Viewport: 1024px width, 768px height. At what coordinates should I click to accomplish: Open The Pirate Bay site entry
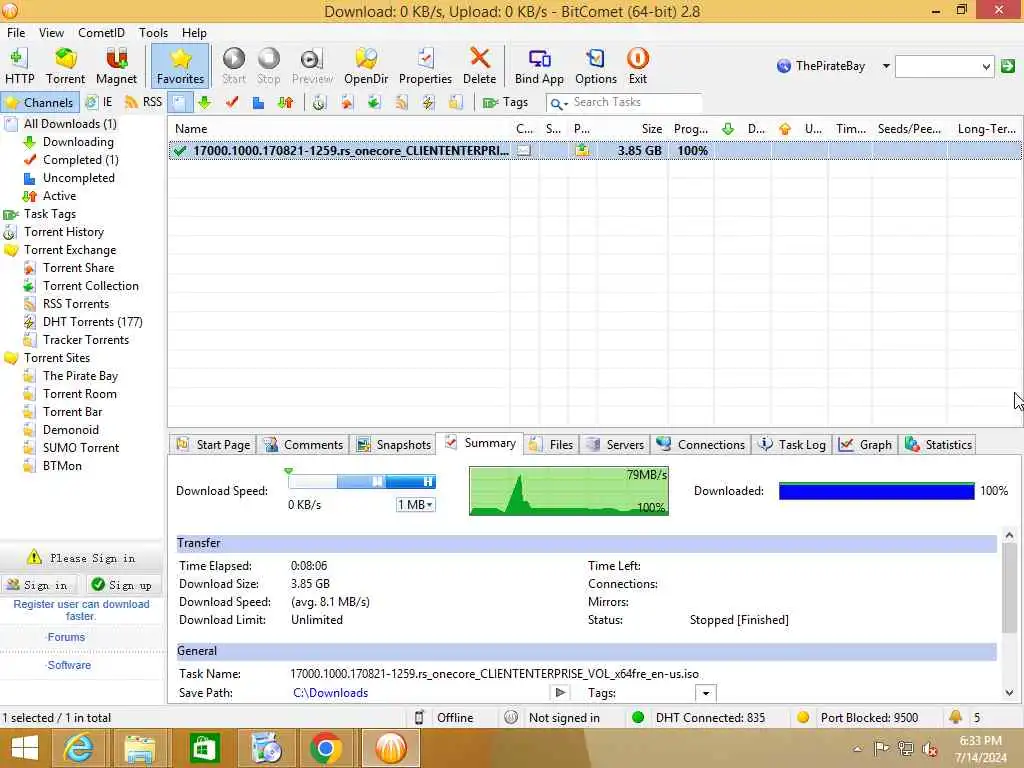click(x=80, y=376)
